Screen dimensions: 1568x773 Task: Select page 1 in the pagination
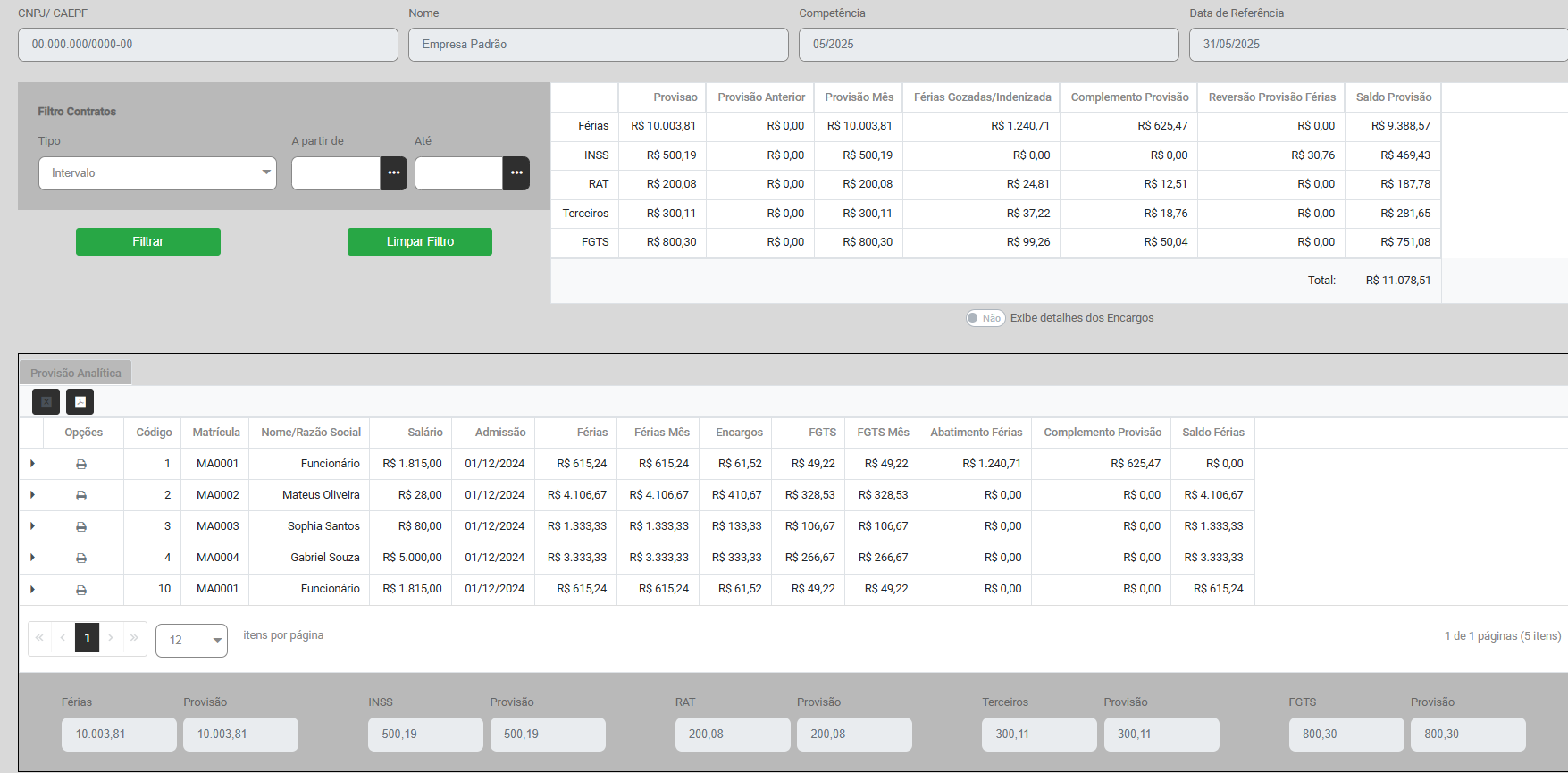point(87,638)
